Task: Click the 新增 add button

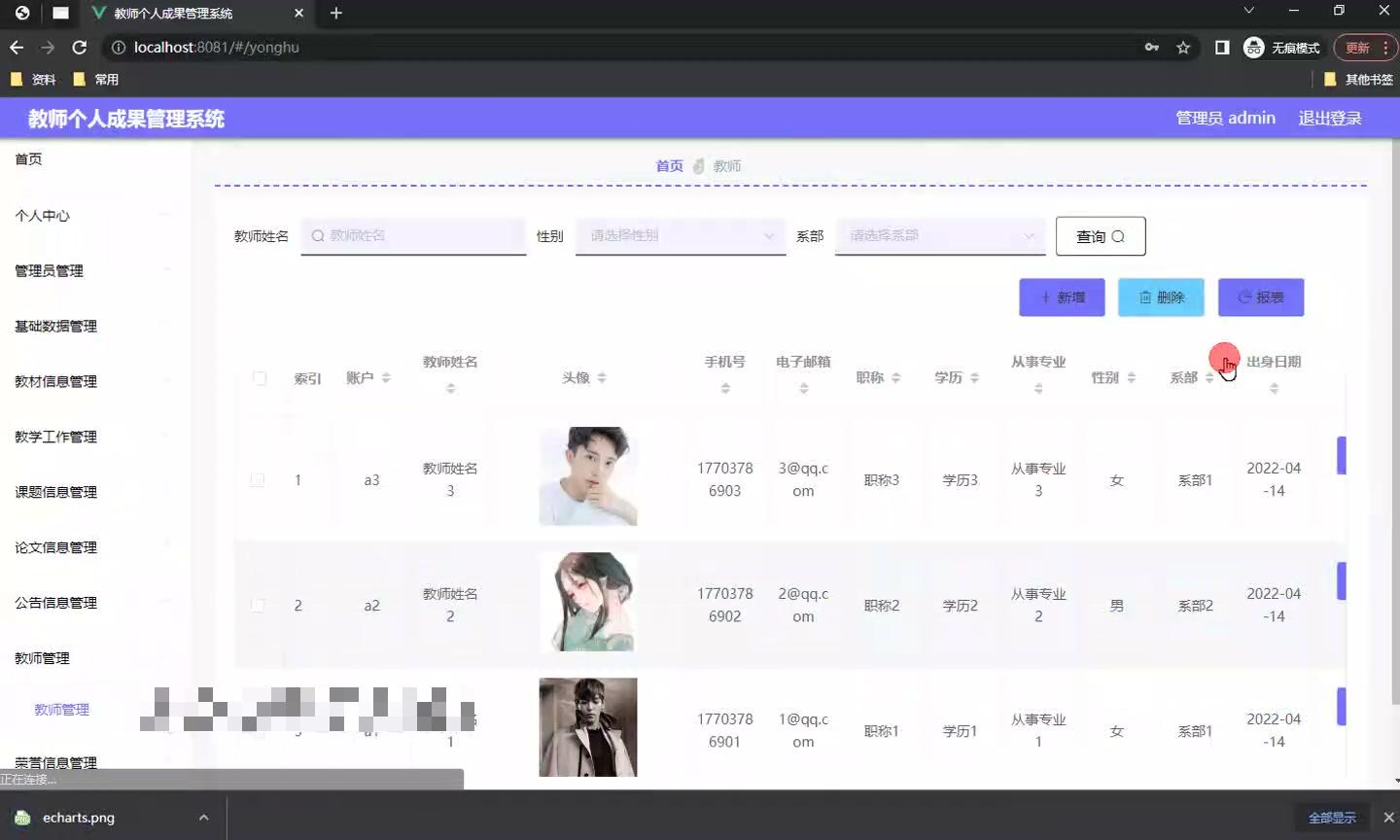Action: pos(1062,297)
